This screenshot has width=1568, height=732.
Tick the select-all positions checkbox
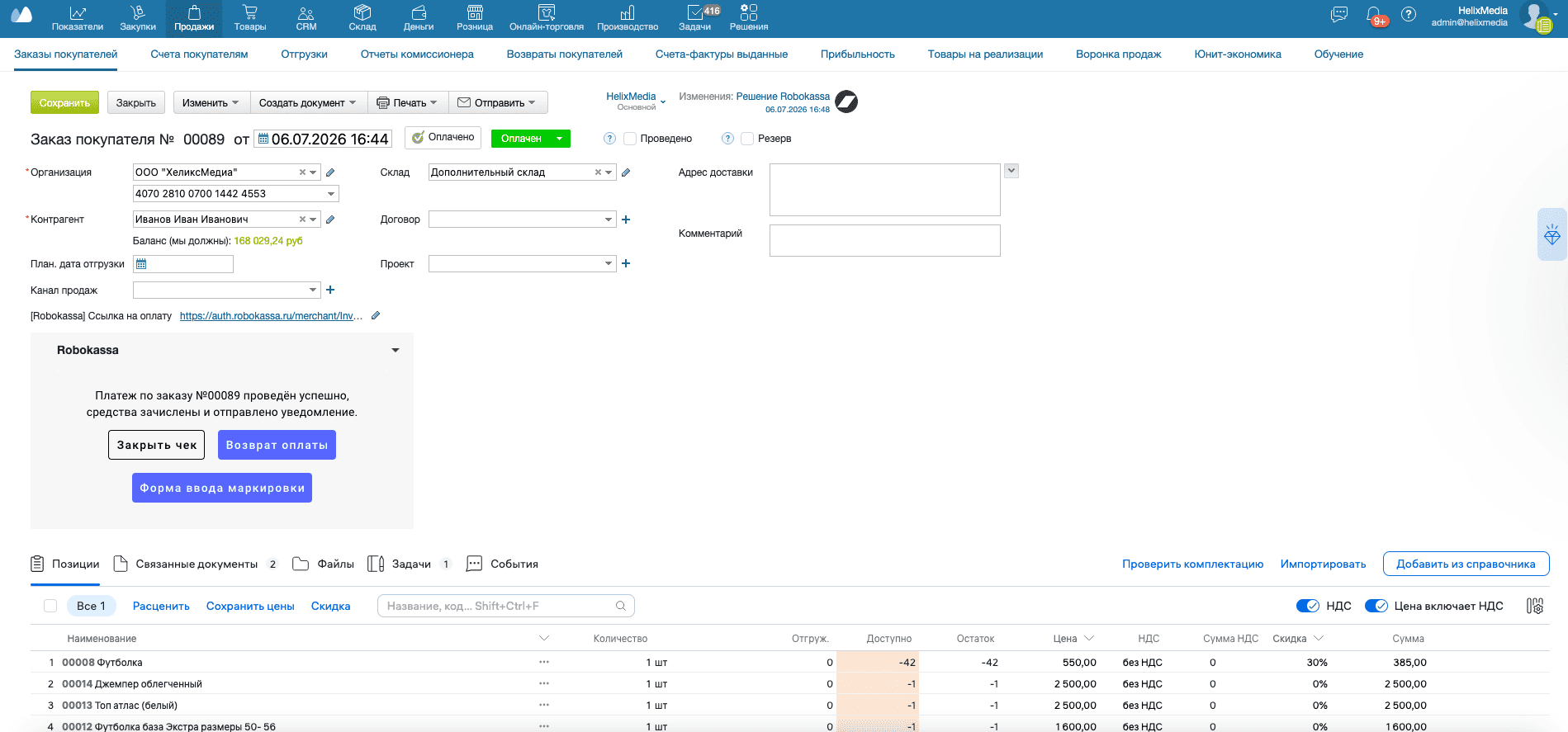[x=50, y=606]
